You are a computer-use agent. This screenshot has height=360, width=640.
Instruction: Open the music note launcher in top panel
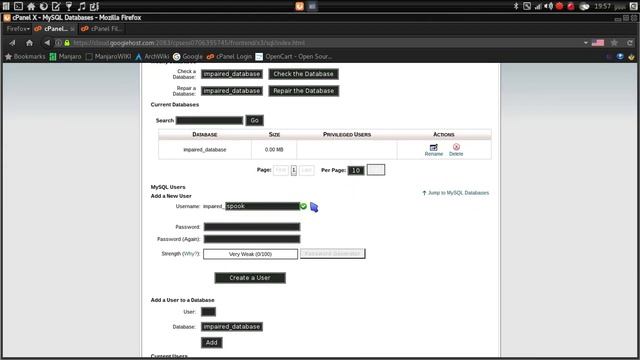tap(82, 6)
